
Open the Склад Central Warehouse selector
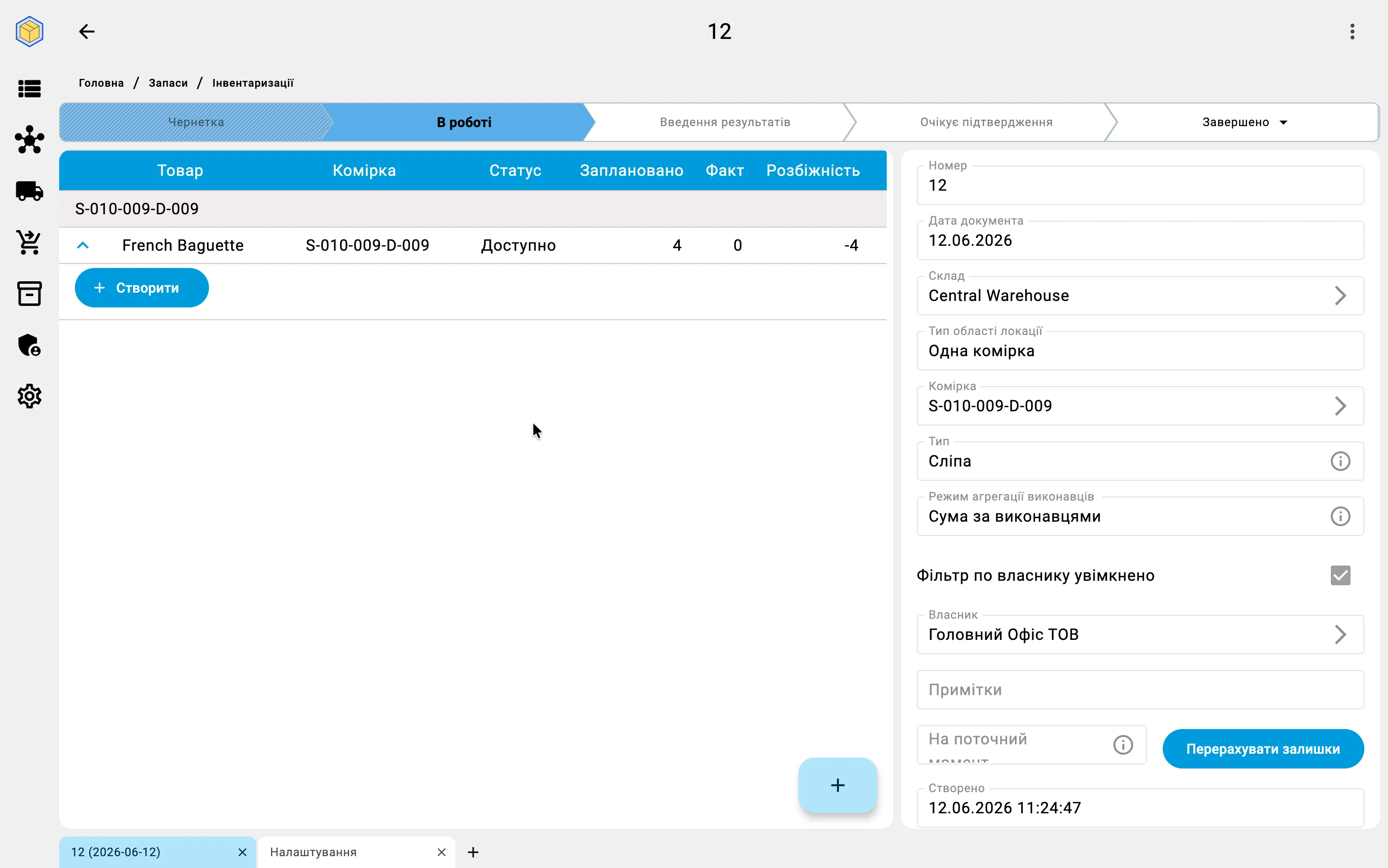pos(1140,296)
